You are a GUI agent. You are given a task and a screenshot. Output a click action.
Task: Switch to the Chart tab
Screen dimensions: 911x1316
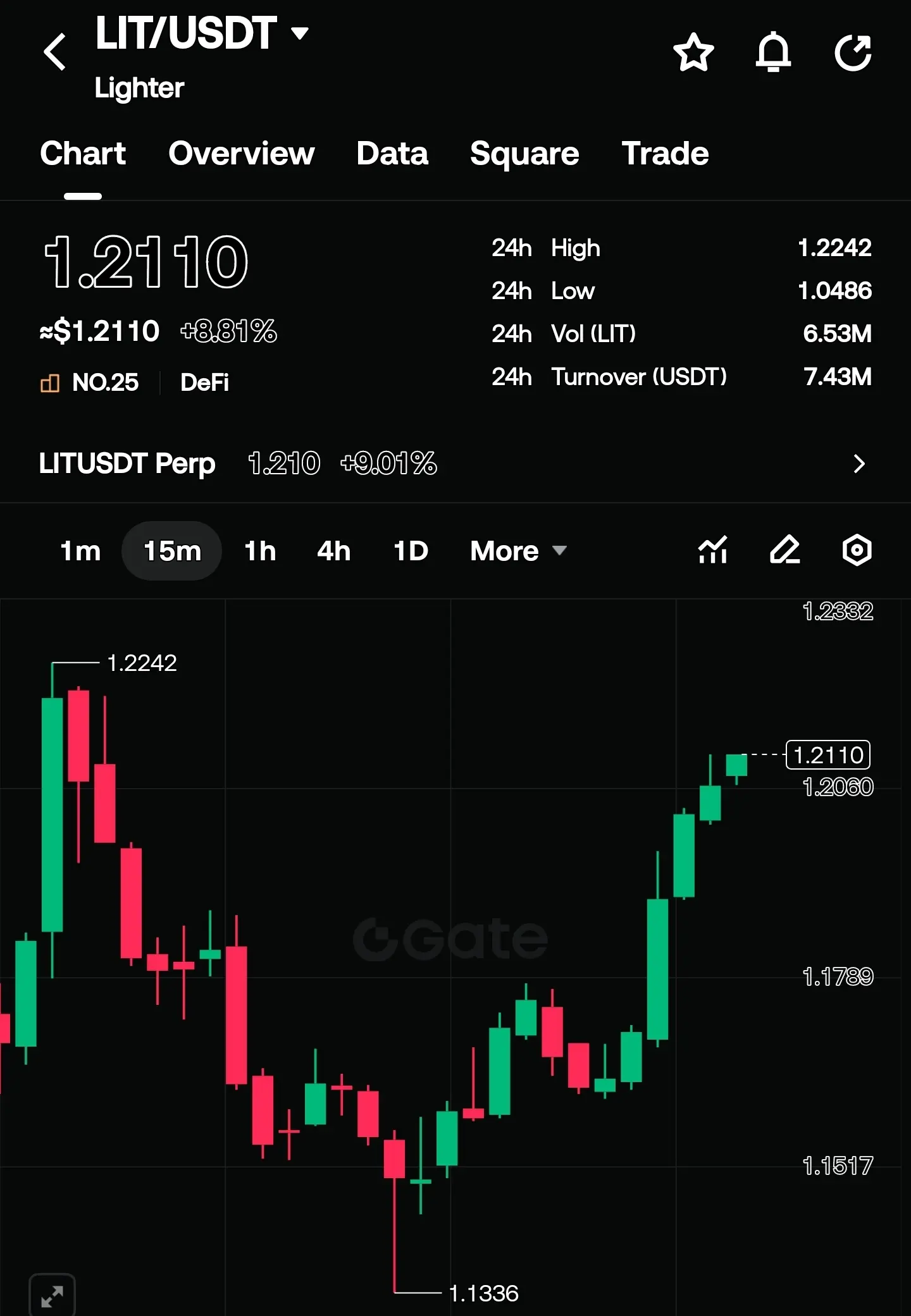tap(83, 154)
